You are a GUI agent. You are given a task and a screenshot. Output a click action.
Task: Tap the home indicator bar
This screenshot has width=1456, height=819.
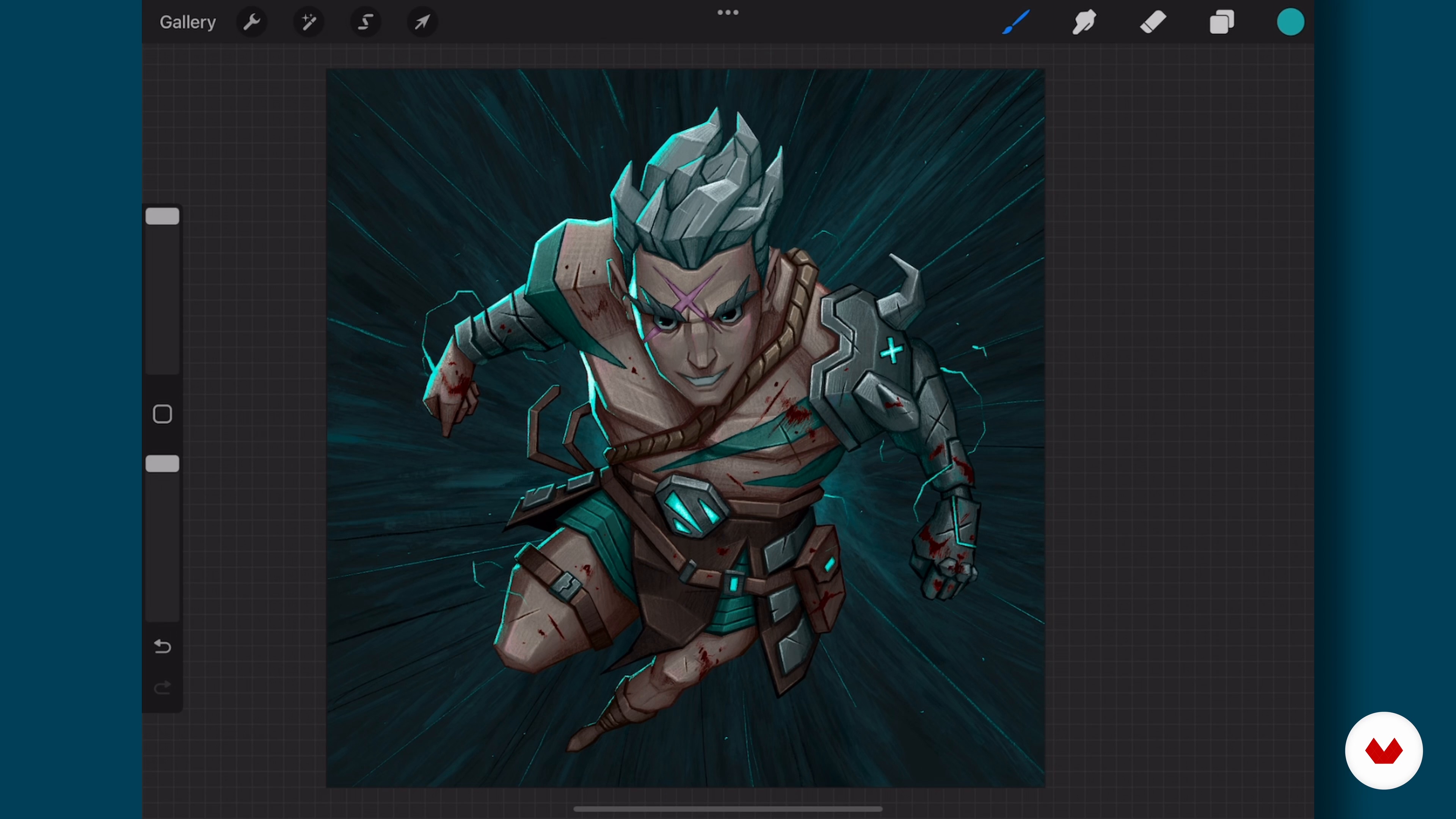click(x=728, y=810)
